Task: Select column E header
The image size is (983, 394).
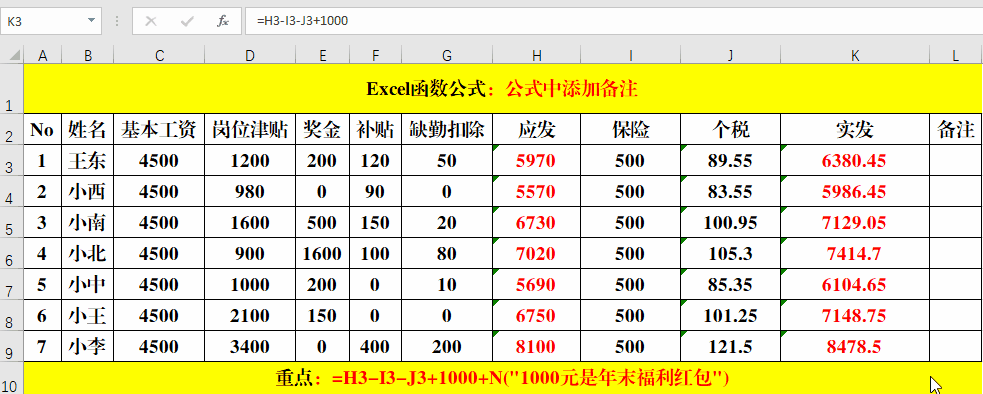Action: pyautogui.click(x=322, y=56)
